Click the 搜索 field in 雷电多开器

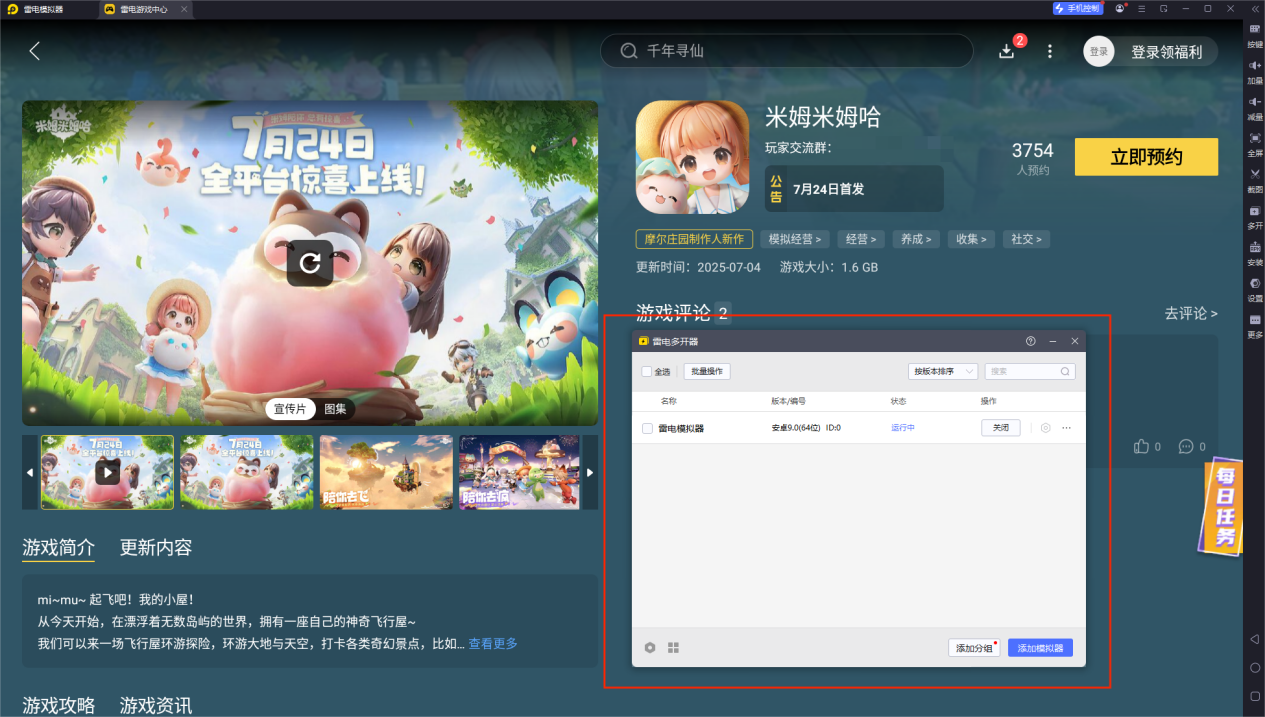point(1030,371)
